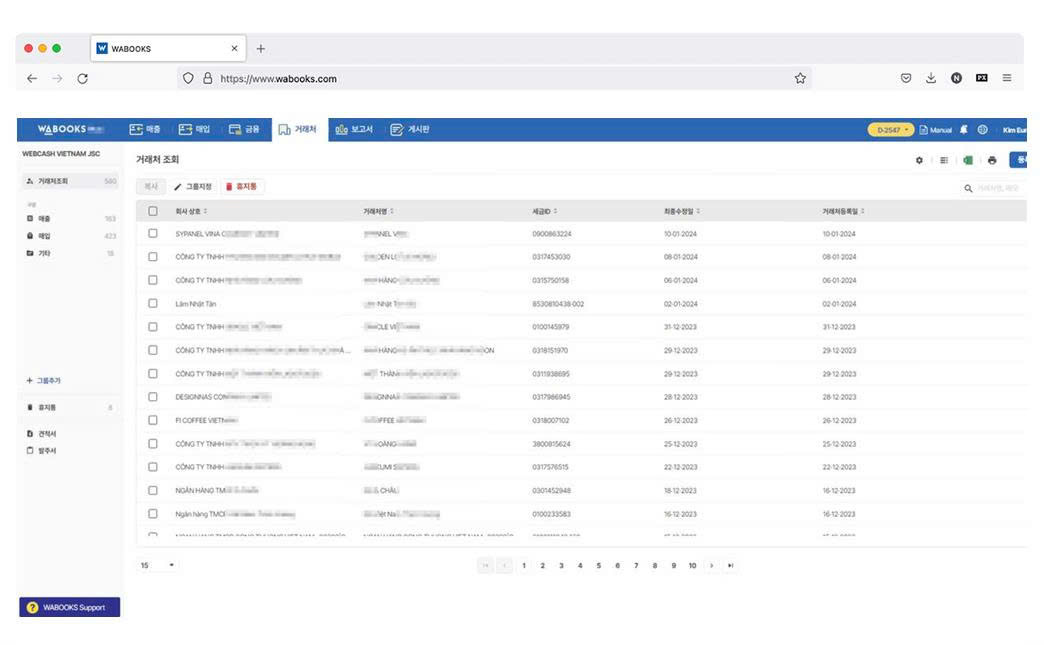
Task: Filter by 매입 in sidebar
Action: pyautogui.click(x=70, y=236)
